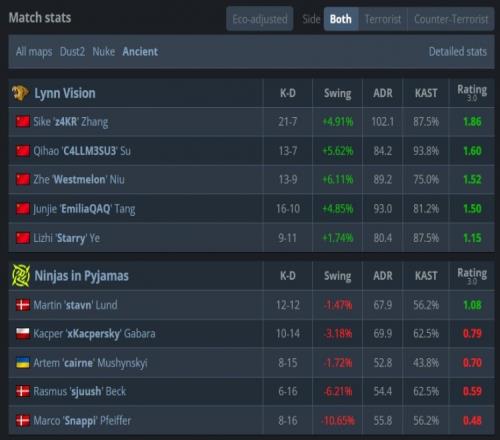Select the Ancient map tab
The width and height of the screenshot is (500, 440).
point(140,52)
